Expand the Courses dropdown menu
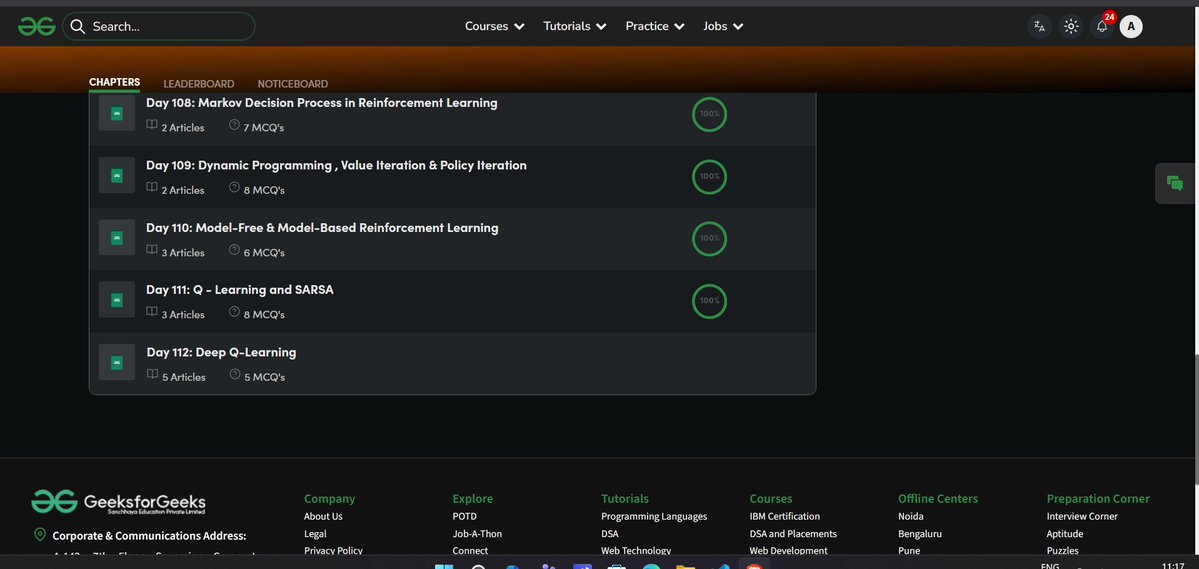 coord(495,26)
